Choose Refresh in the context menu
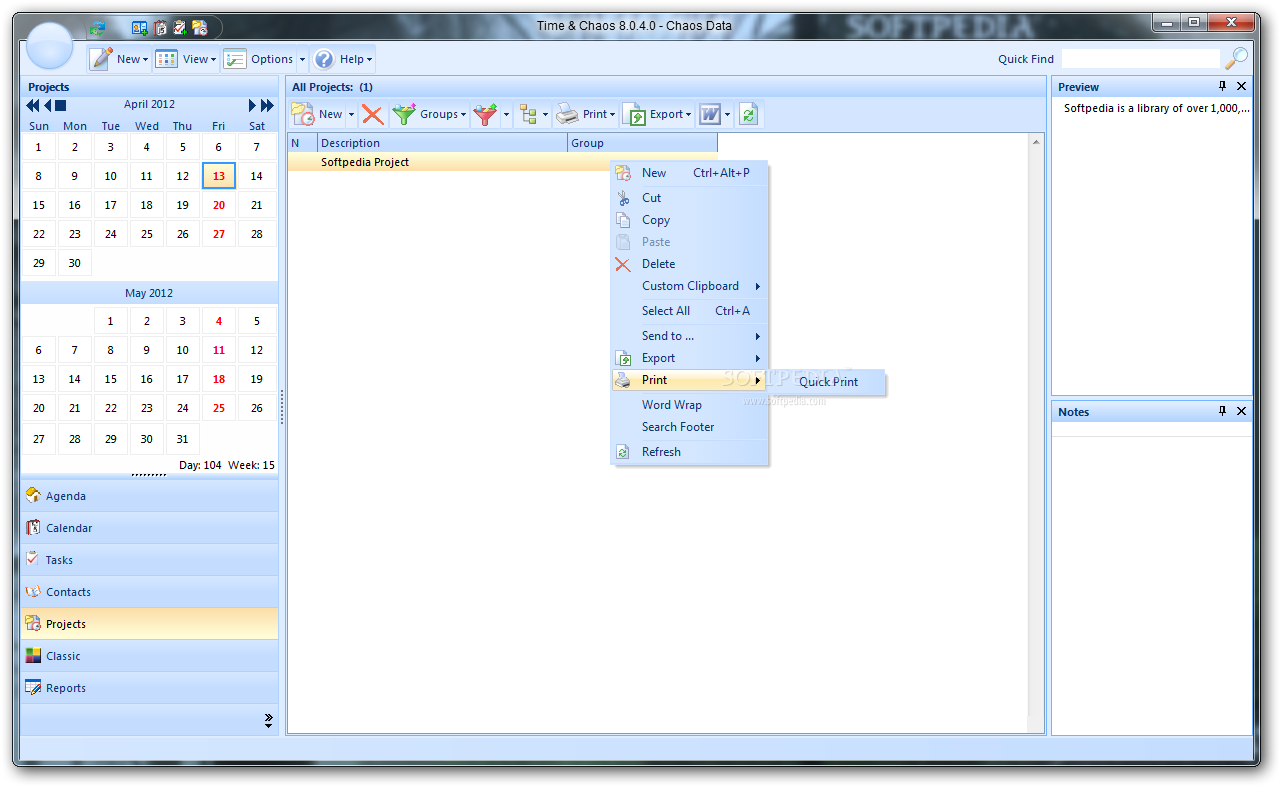The width and height of the screenshot is (1281, 787). [x=689, y=452]
